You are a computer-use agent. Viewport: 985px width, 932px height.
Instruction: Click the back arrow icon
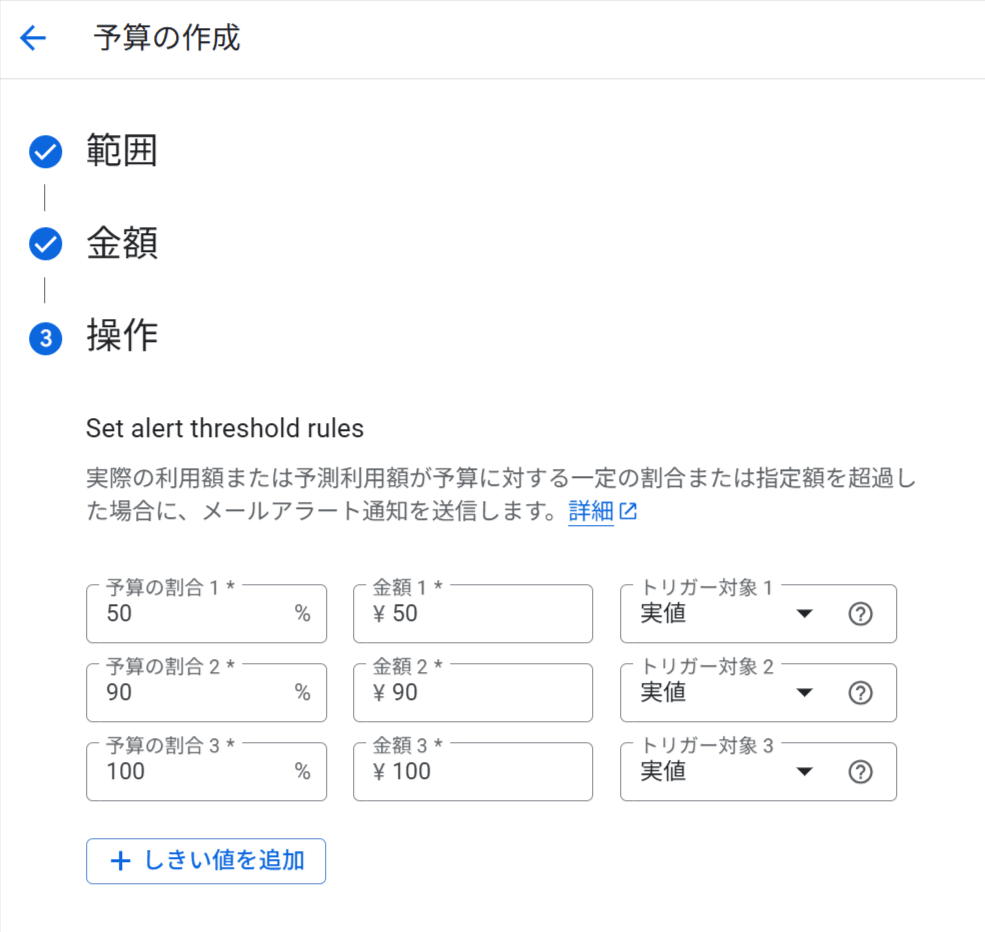point(33,38)
